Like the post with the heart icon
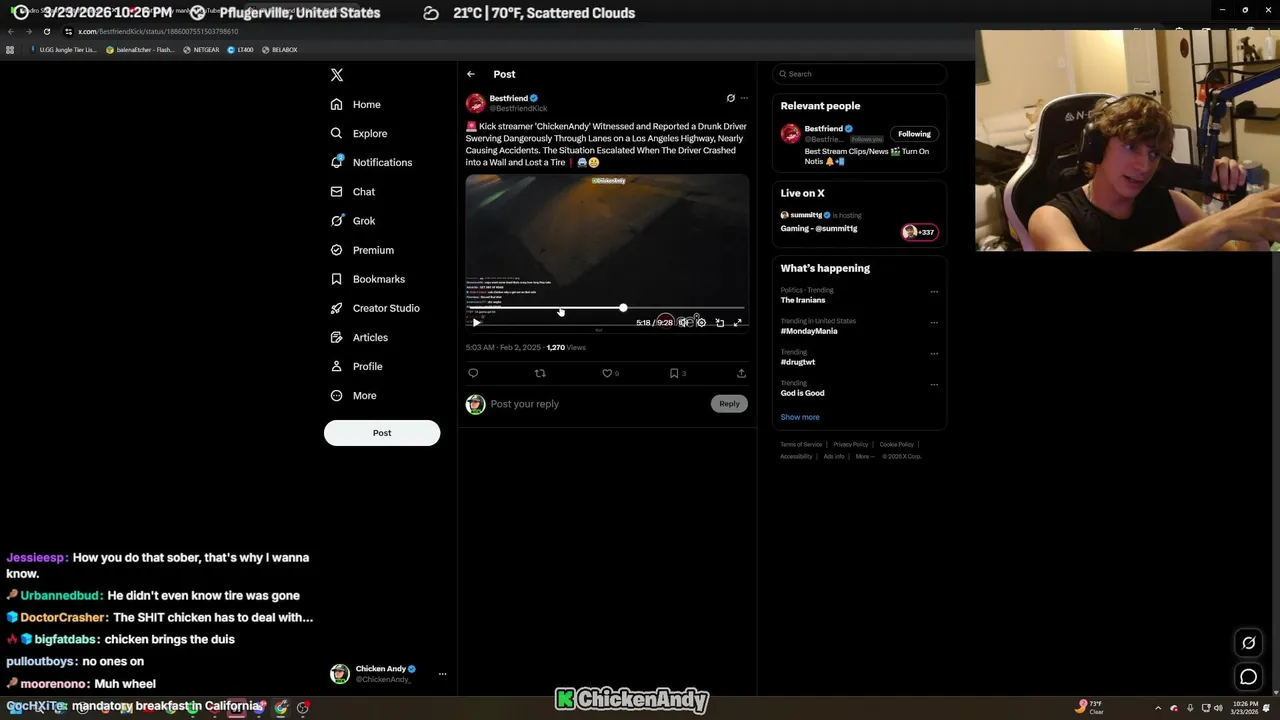Viewport: 1280px width, 720px height. coord(607,373)
